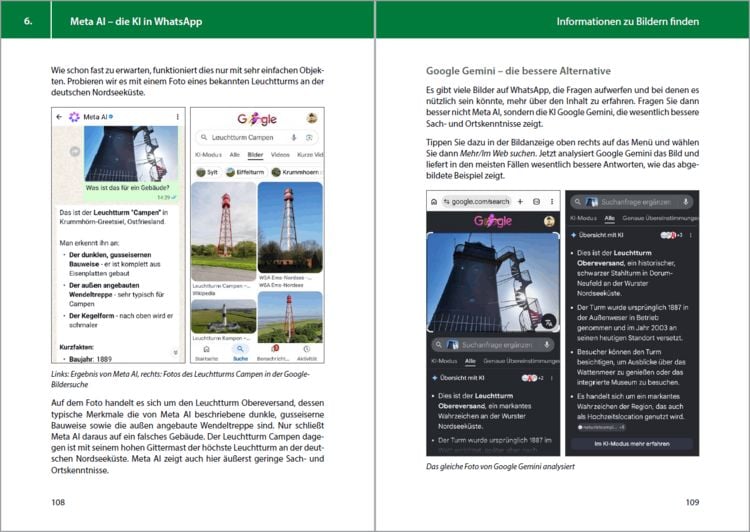Tap the 'Suche' icon in the bottom navigation
This screenshot has width=750, height=532.
[x=240, y=353]
